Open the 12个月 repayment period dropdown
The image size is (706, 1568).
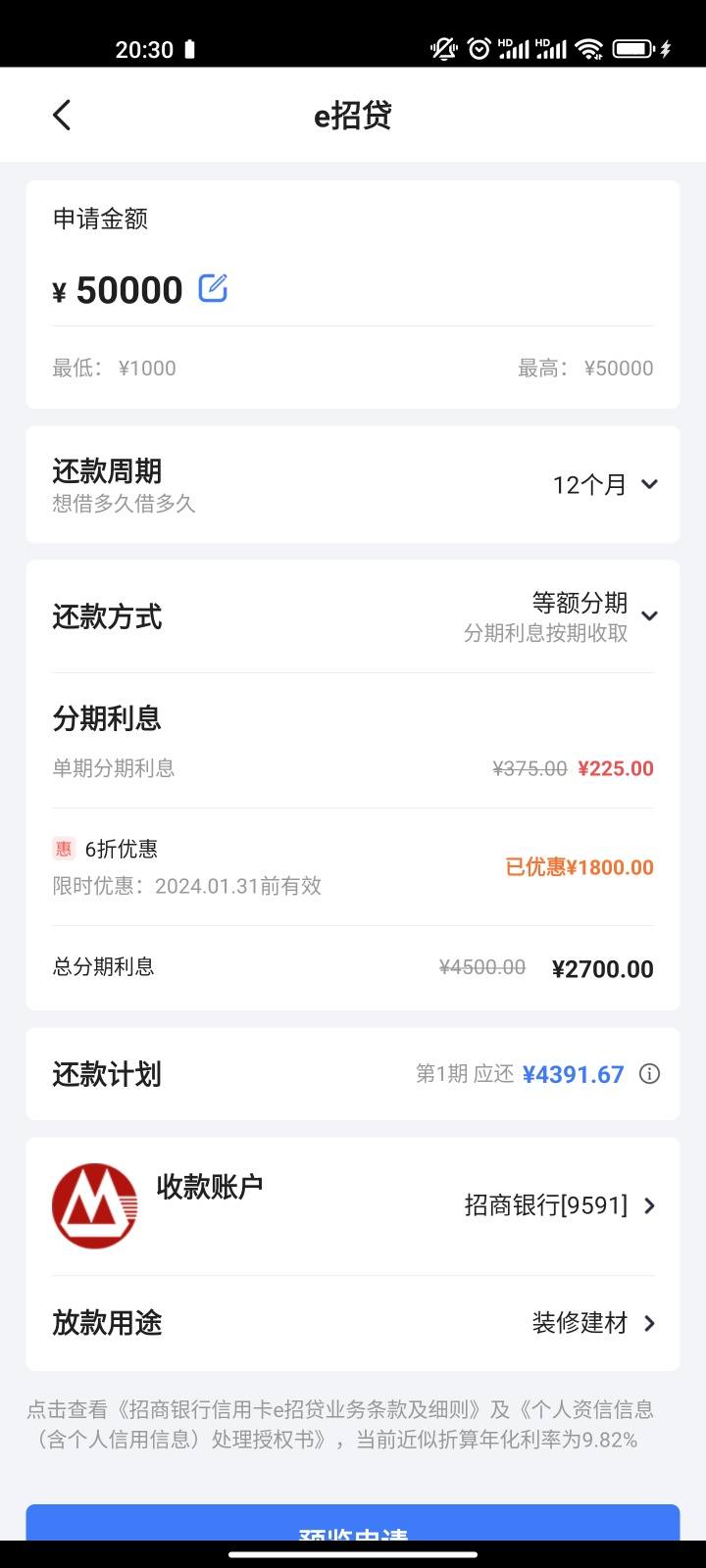coord(605,484)
